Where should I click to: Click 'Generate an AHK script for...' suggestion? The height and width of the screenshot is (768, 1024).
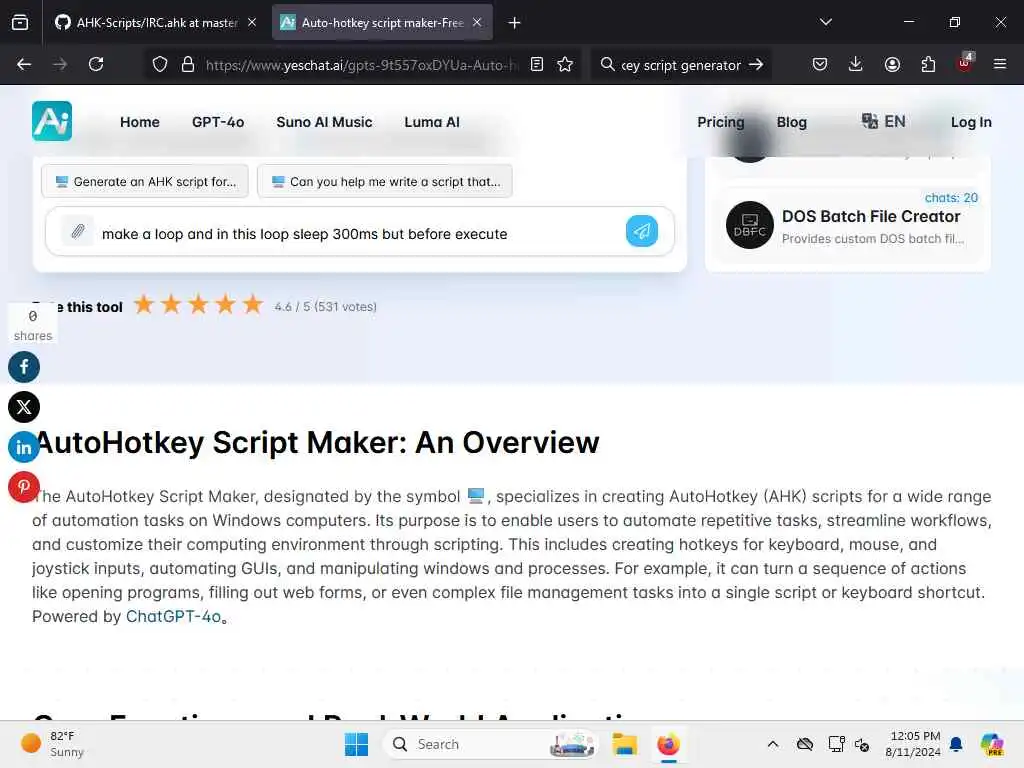click(x=145, y=182)
